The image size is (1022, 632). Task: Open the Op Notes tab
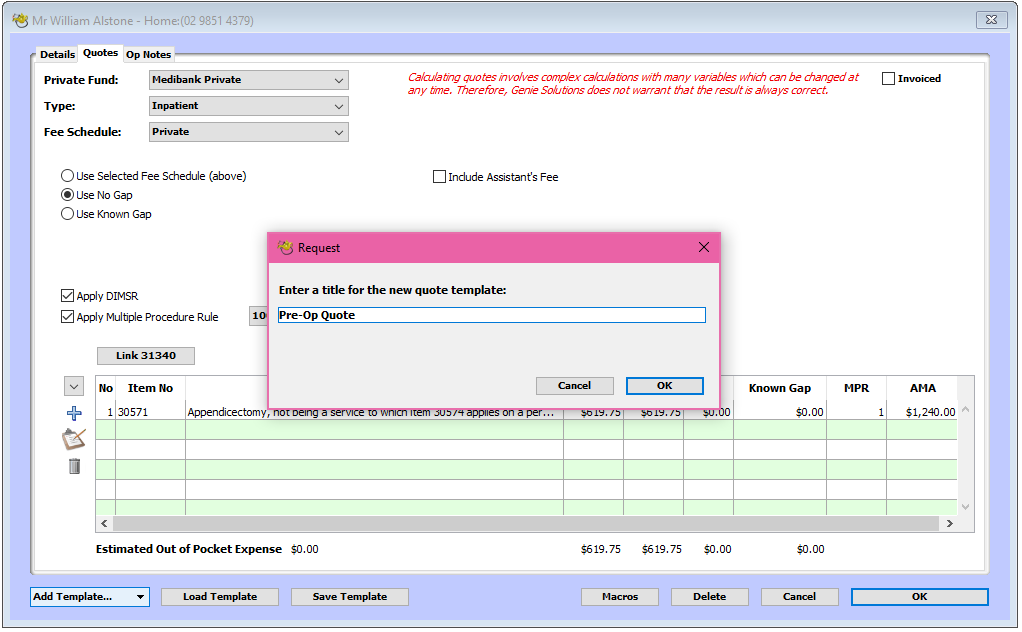click(x=148, y=54)
